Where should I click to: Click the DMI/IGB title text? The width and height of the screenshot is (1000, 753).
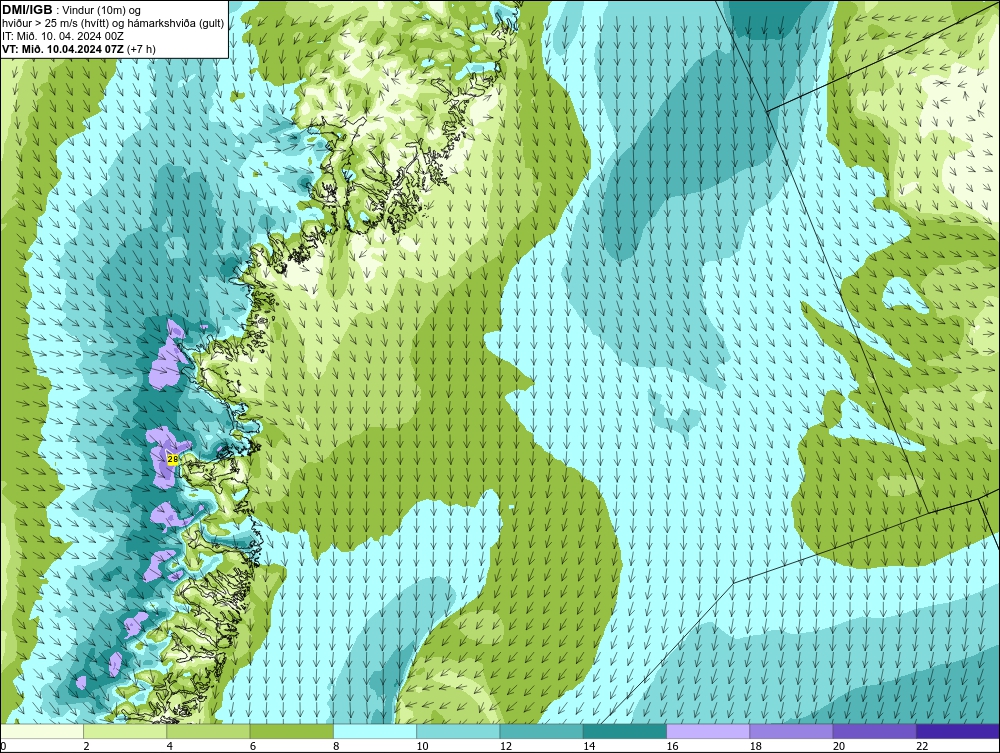click(27, 10)
